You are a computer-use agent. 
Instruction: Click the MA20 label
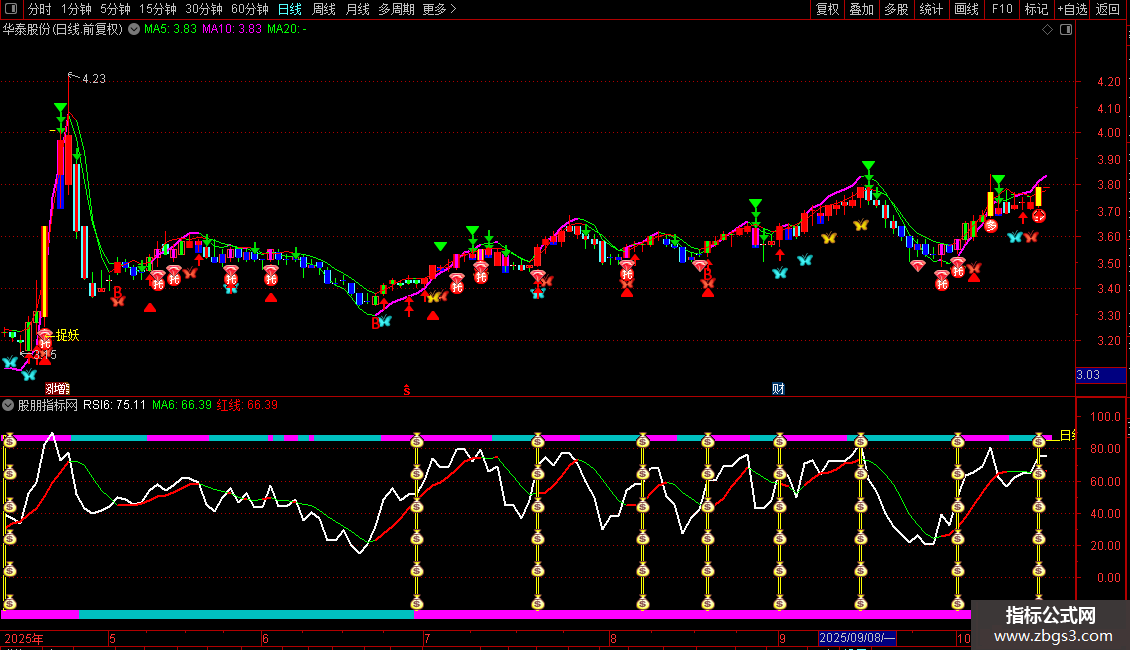pyautogui.click(x=286, y=29)
